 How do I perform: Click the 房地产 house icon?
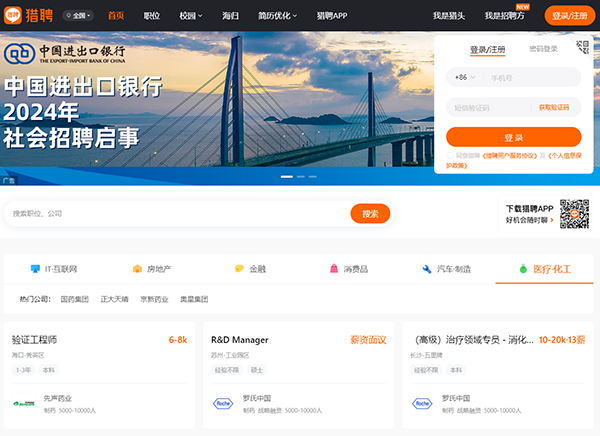click(x=137, y=269)
